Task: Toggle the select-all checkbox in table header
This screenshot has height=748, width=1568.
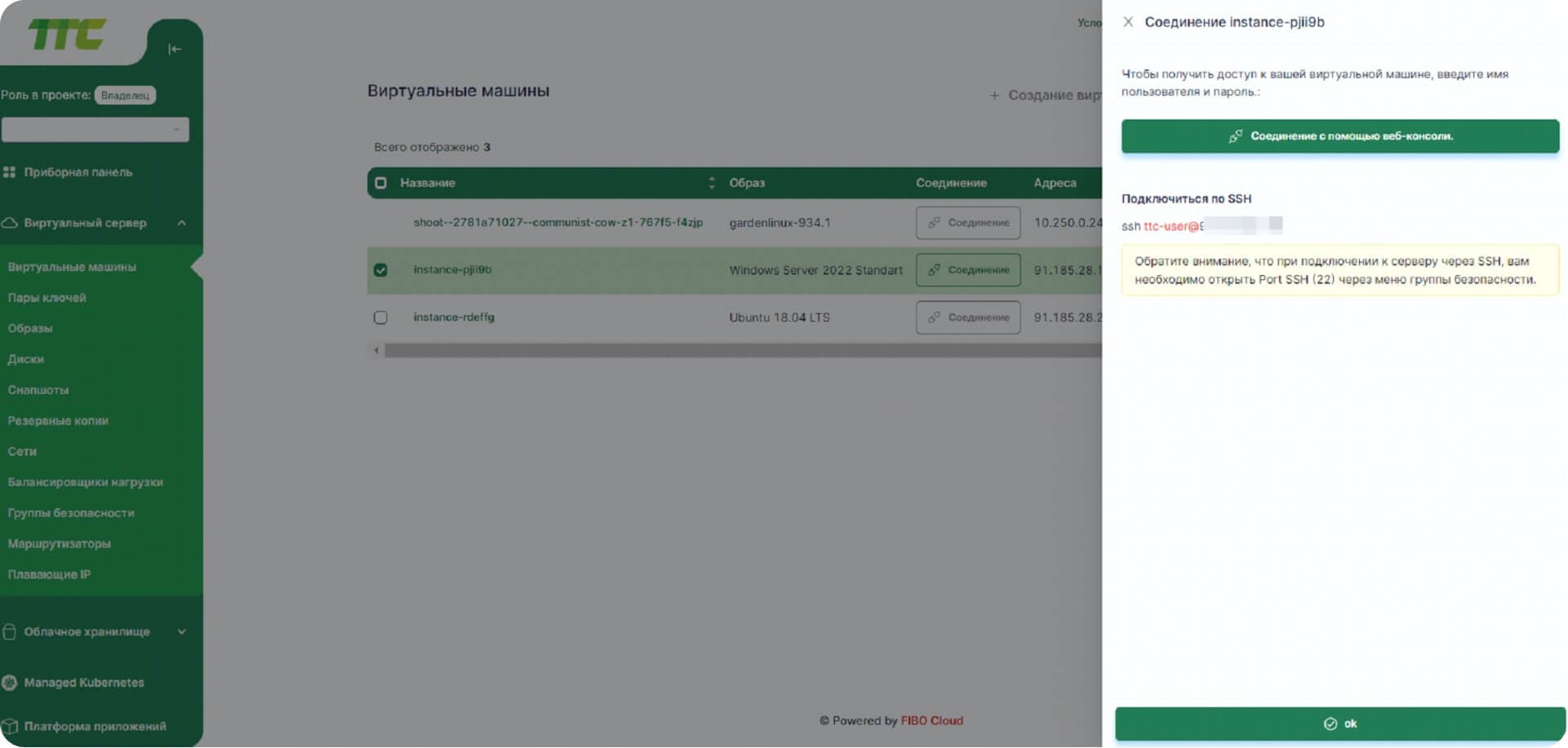Action: click(380, 183)
